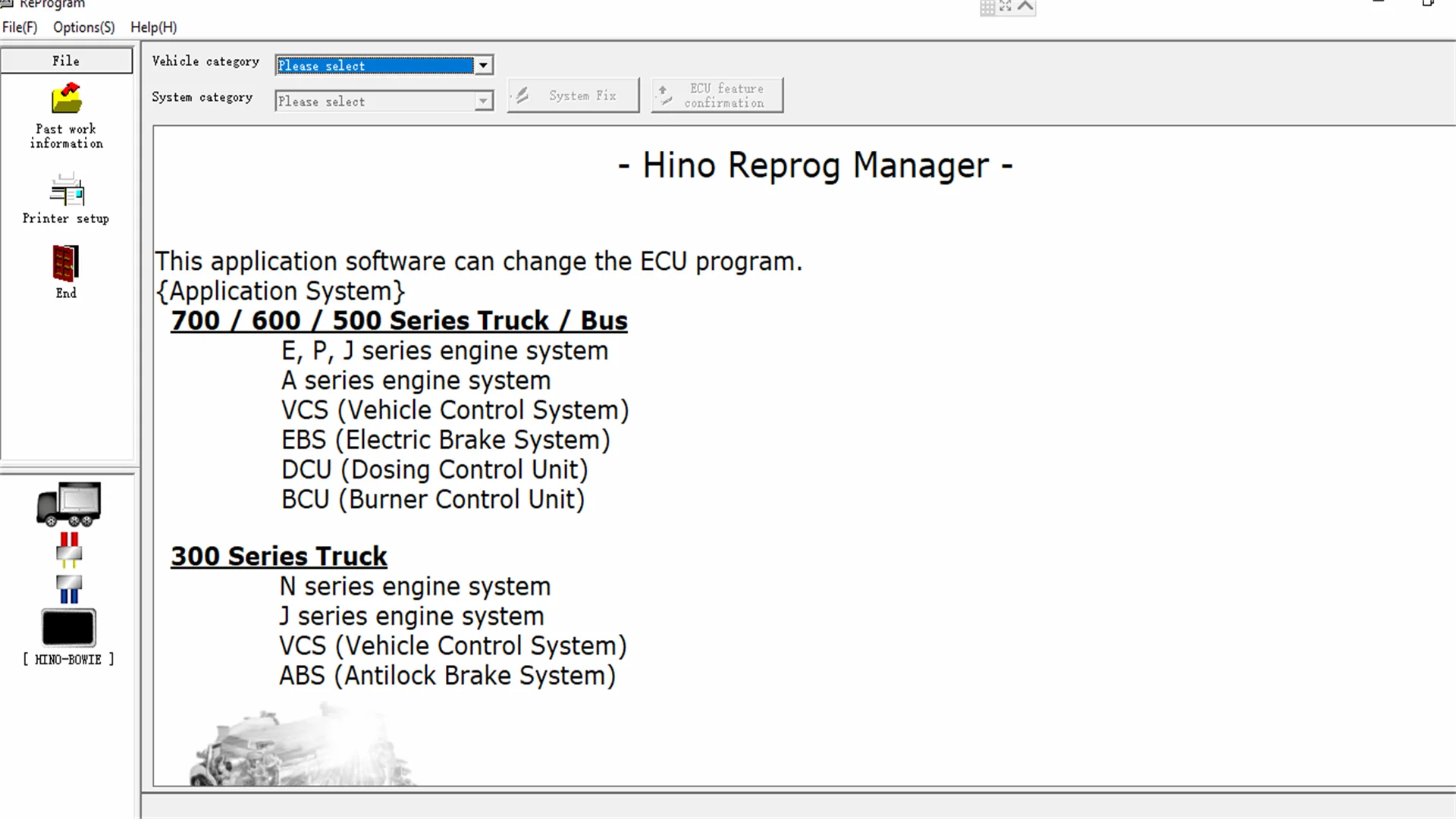1456x819 pixels.
Task: Click the System Fix button
Action: (x=573, y=96)
